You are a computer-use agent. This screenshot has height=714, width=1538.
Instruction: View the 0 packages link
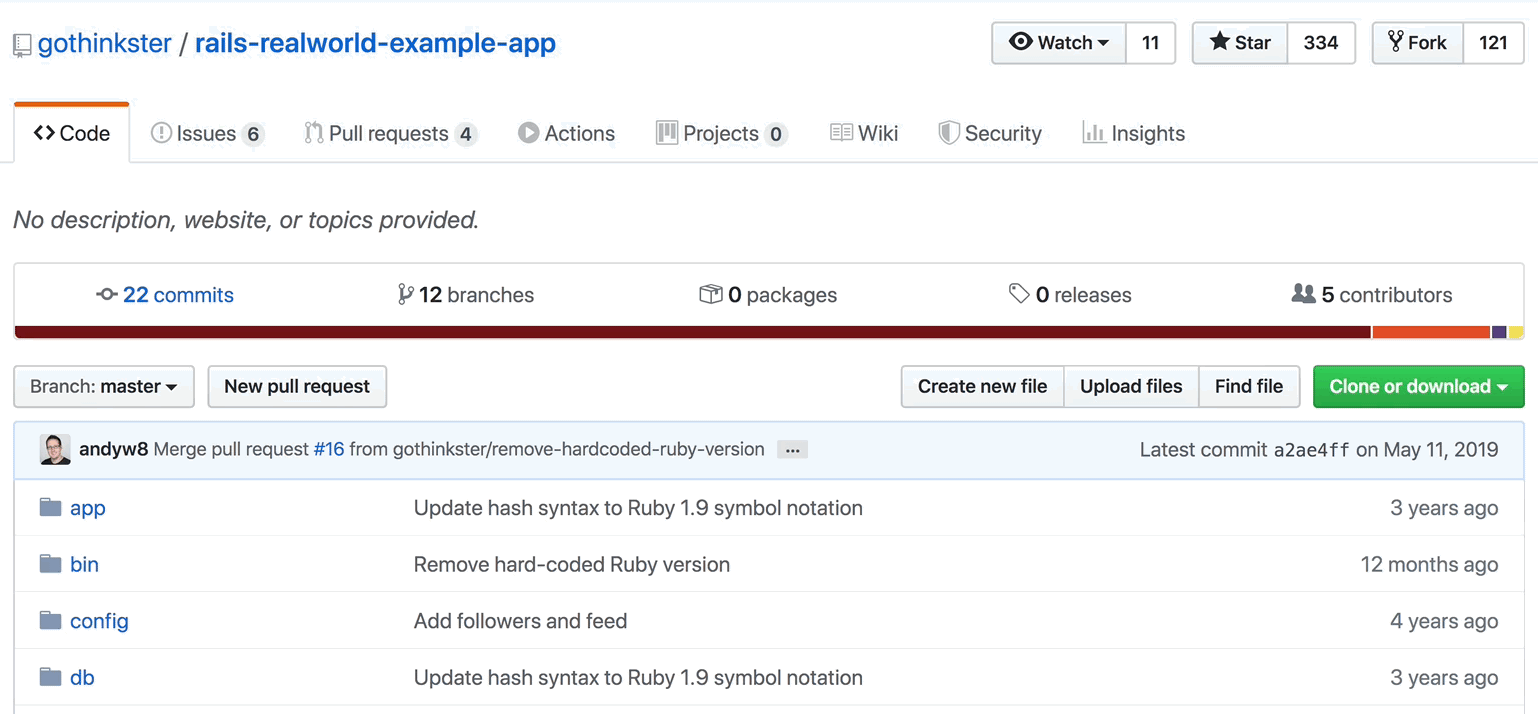coord(768,295)
